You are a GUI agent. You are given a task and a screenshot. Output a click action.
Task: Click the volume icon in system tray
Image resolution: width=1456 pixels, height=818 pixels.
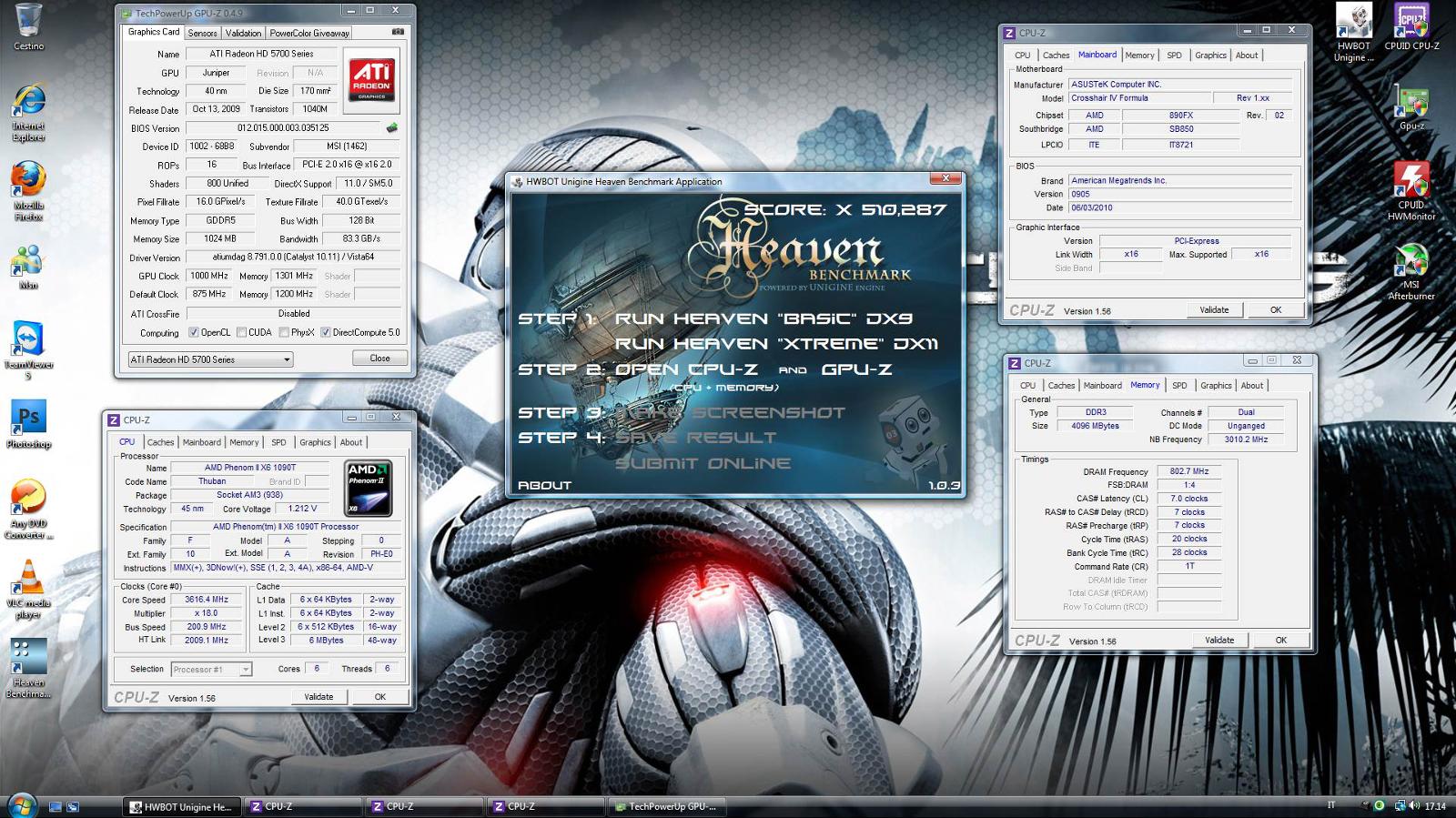(1414, 806)
